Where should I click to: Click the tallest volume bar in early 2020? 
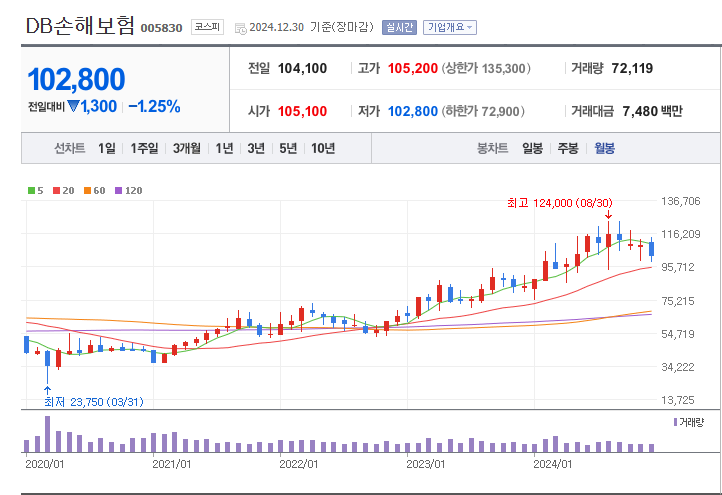[x=47, y=434]
